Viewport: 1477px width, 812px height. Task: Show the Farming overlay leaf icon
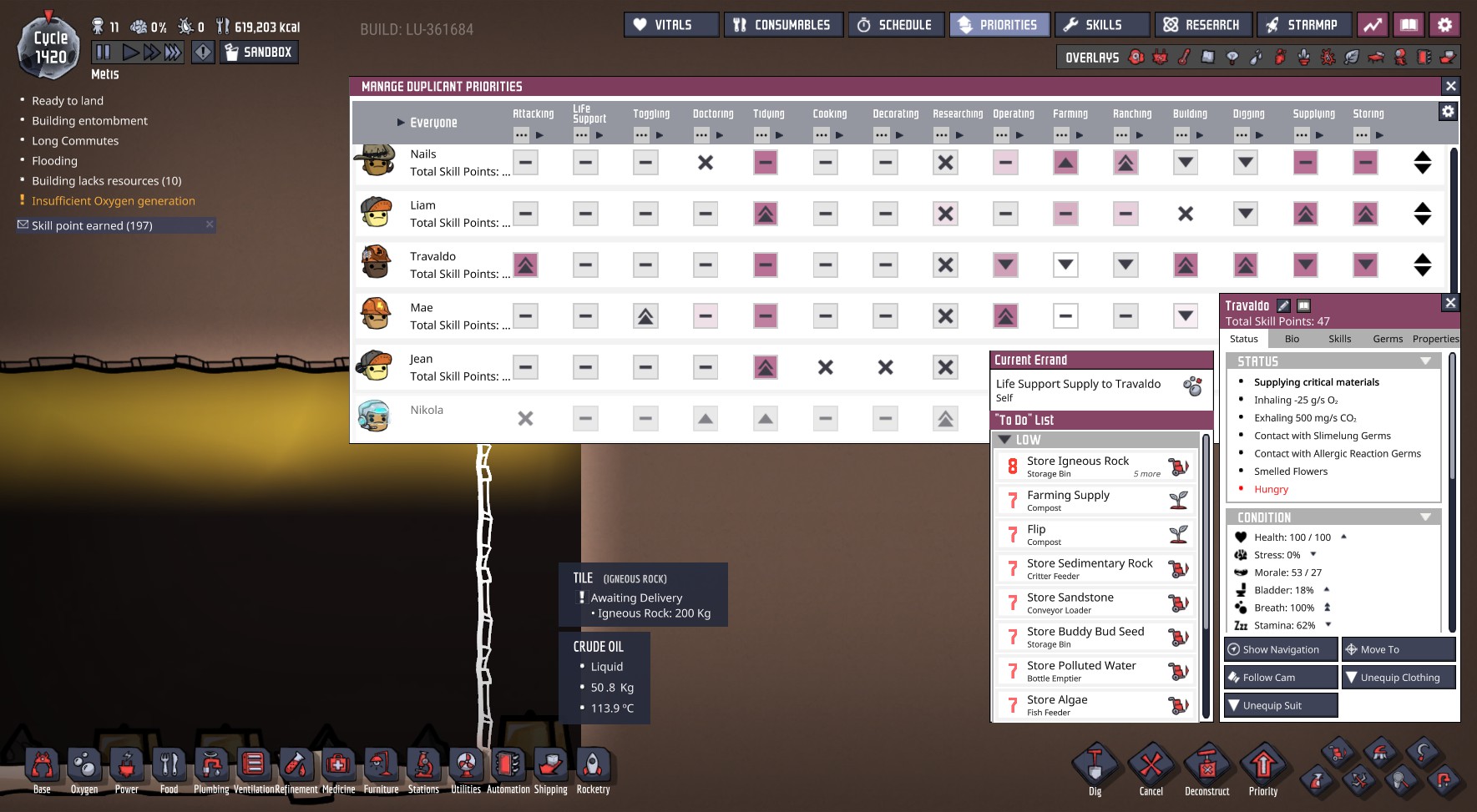(x=1352, y=57)
